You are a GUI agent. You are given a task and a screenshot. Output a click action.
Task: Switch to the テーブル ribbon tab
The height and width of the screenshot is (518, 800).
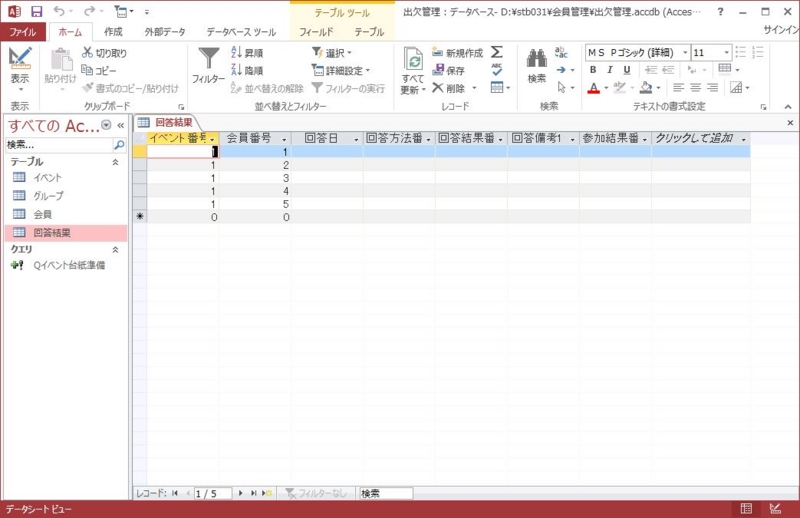(369, 32)
